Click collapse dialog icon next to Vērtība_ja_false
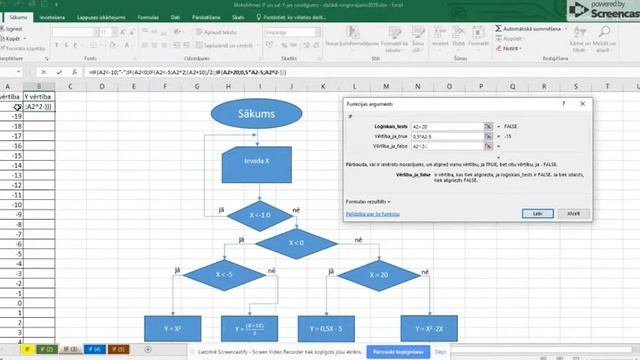Screen dimensions: 640x360 pyautogui.click(x=488, y=146)
